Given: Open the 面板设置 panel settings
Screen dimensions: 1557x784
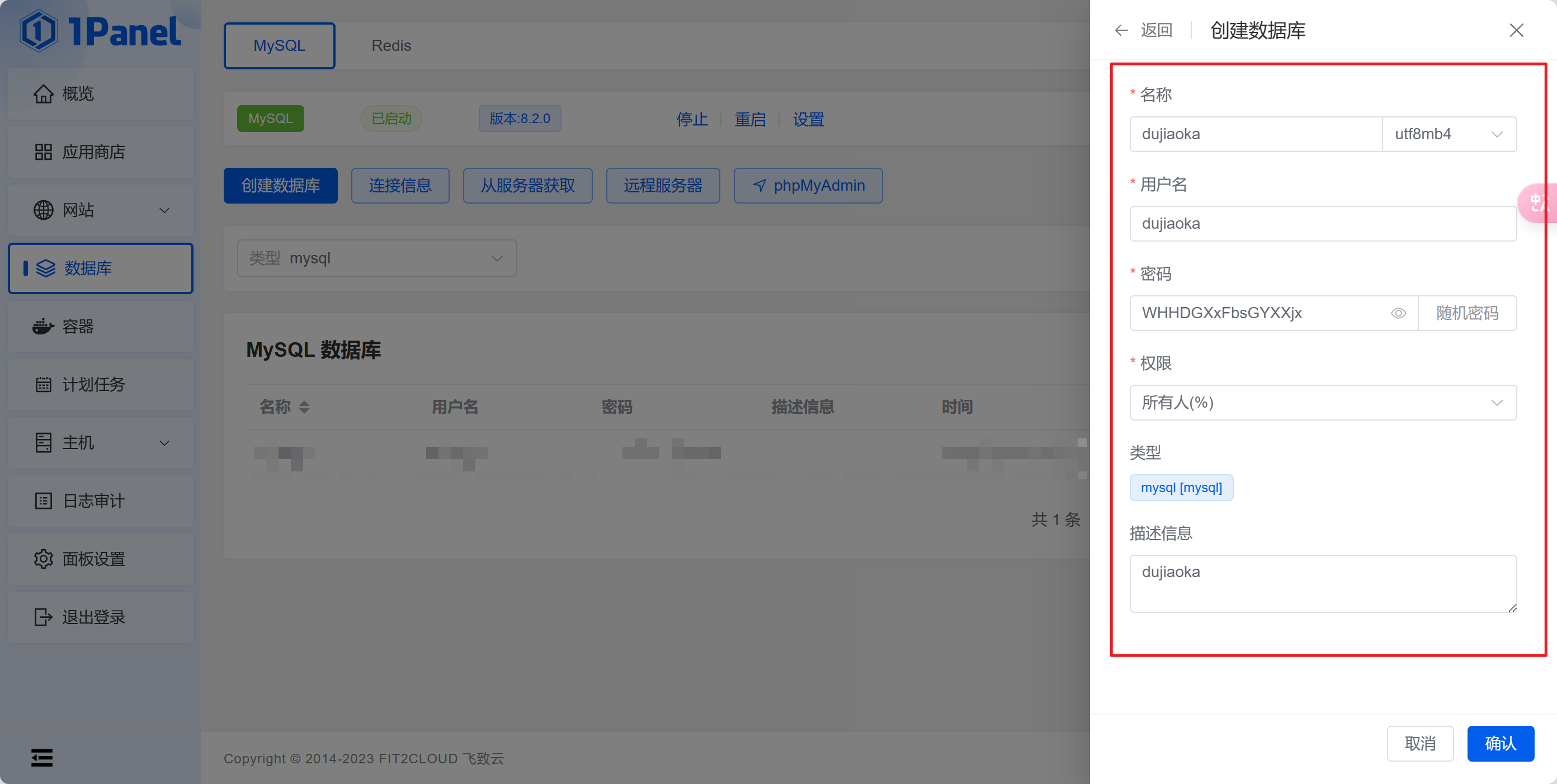Looking at the screenshot, I should tap(94, 559).
